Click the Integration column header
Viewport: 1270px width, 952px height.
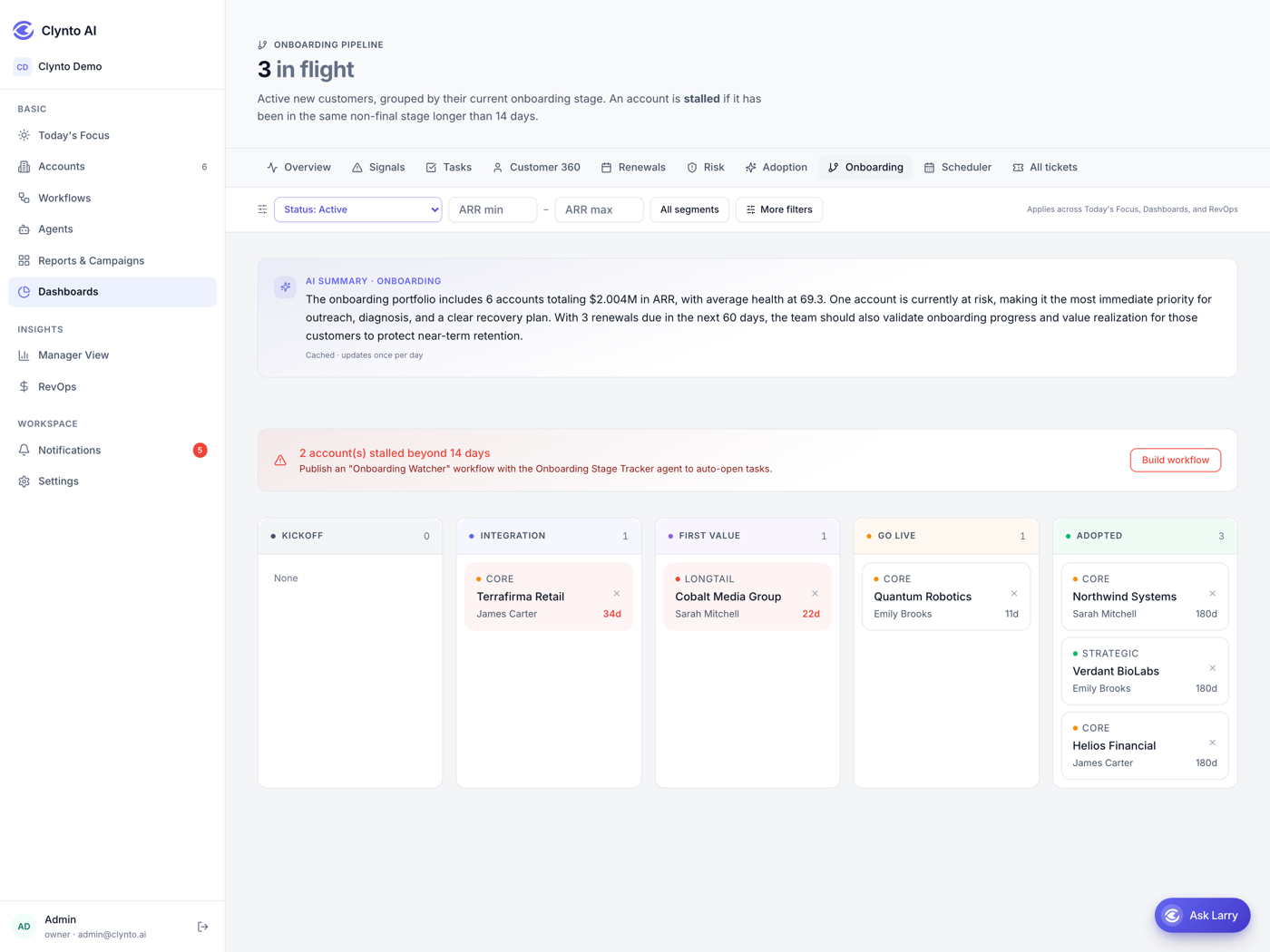(549, 536)
